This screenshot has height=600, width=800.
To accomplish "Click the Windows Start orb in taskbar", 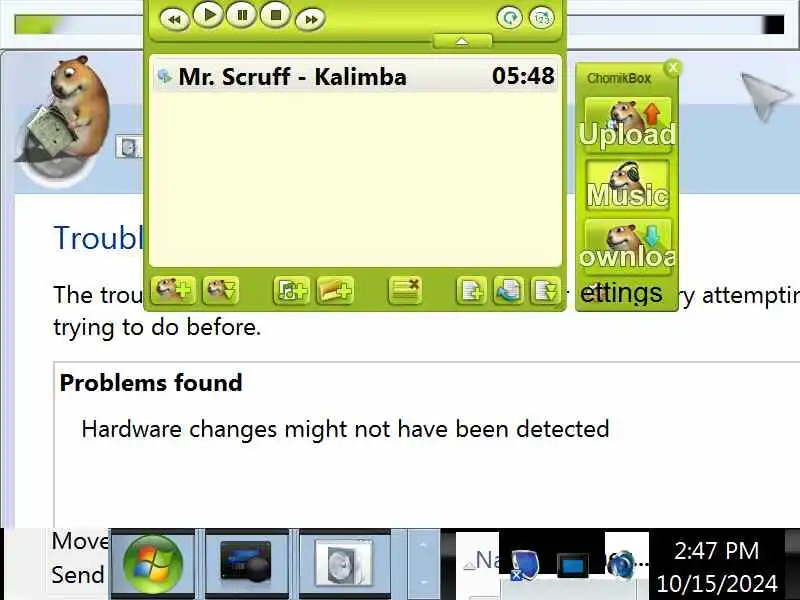I will point(153,563).
